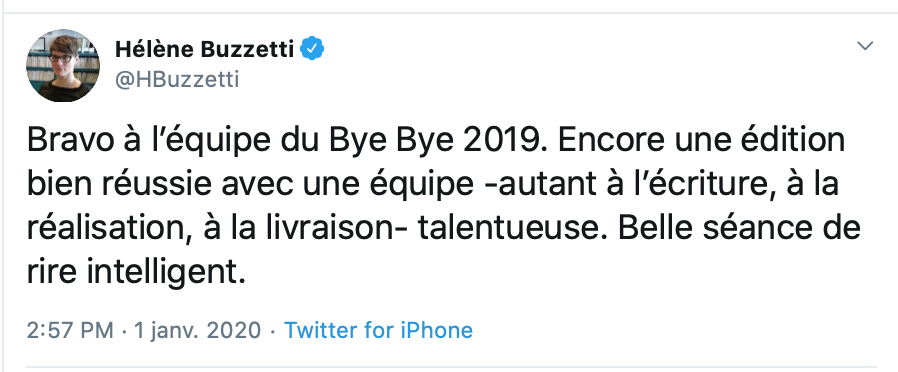This screenshot has width=898, height=372.
Task: Click the 2:57 PM timestamp
Action: (70, 330)
